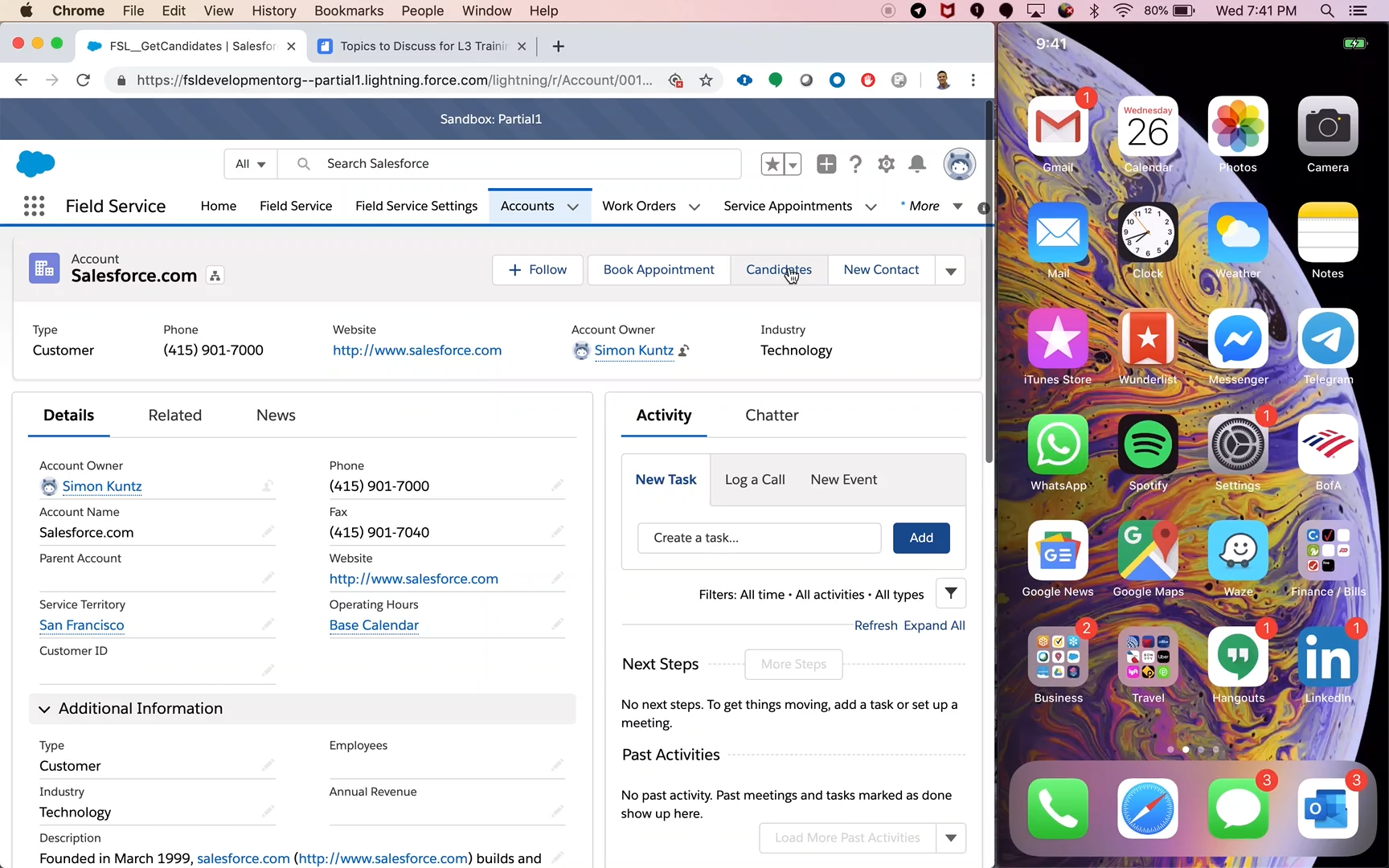This screenshot has height=868, width=1389.
Task: Bookmark this page with the star icon
Action: coord(706,80)
